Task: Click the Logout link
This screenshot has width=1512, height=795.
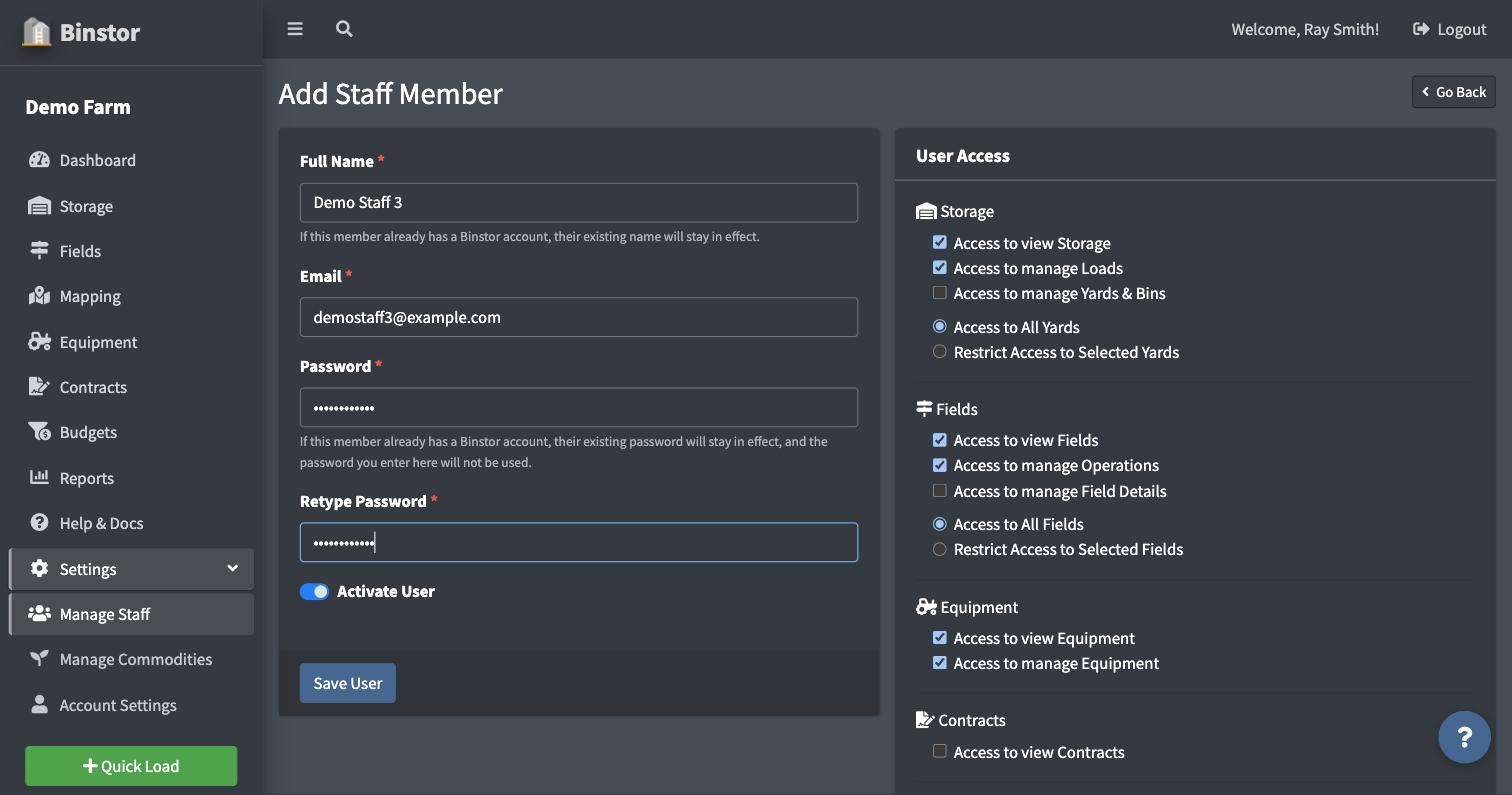Action: [1449, 29]
